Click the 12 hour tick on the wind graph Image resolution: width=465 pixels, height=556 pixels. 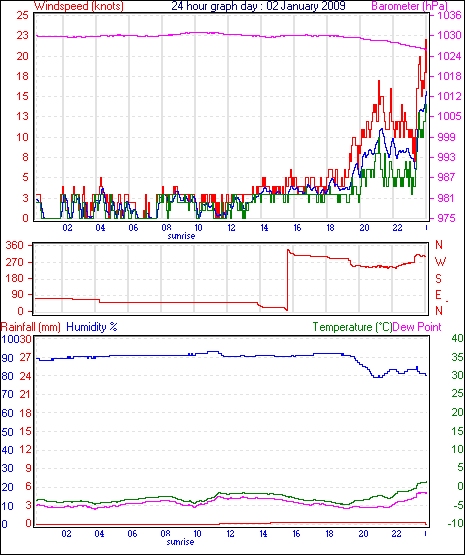tap(231, 228)
